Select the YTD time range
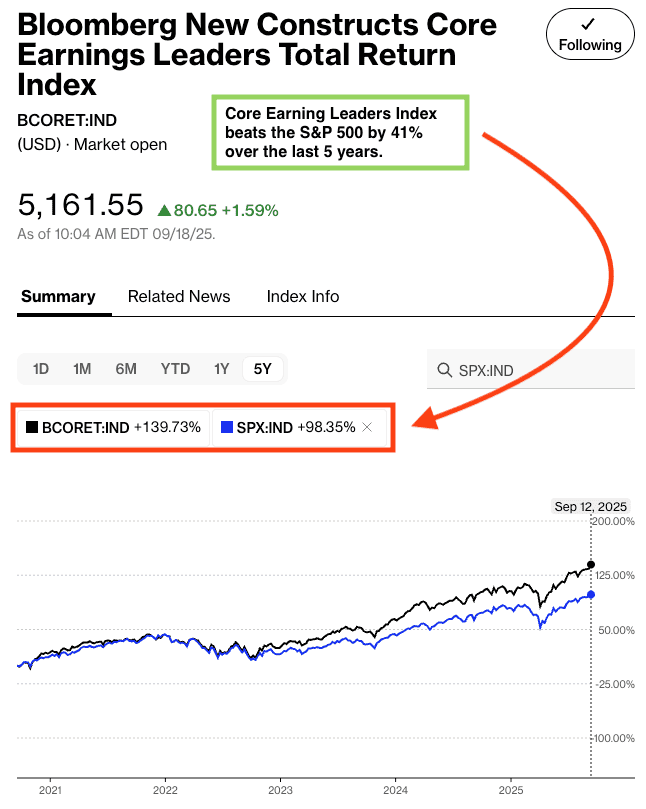Screen dimensions: 646x809 pos(175,369)
